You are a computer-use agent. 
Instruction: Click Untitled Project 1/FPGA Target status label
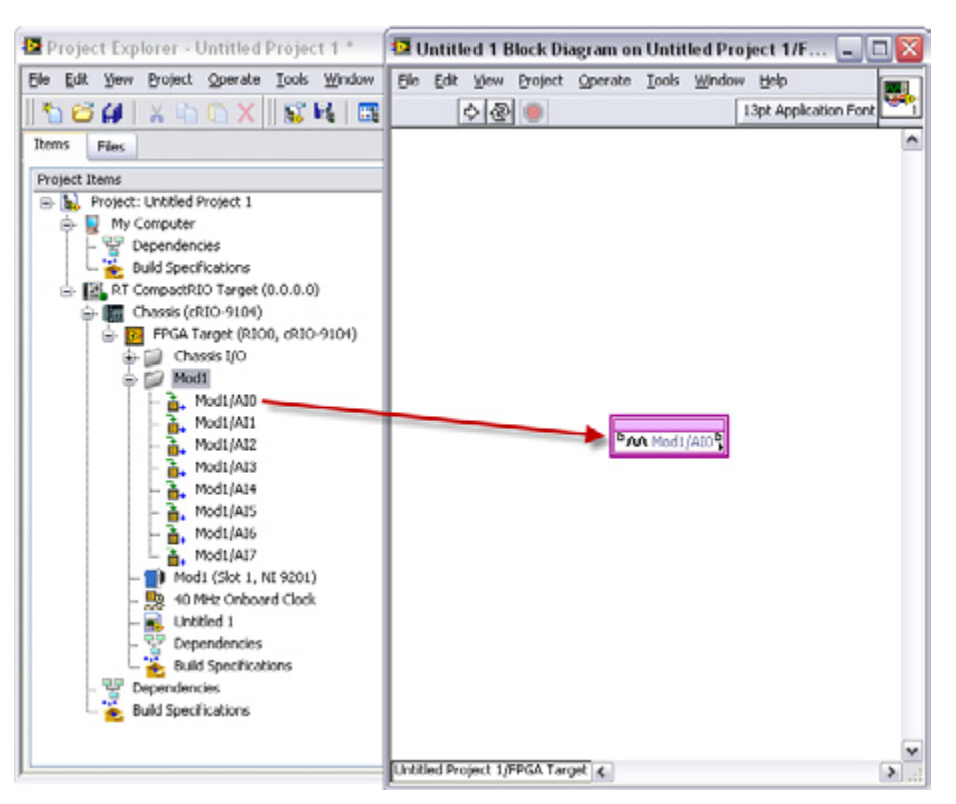point(490,770)
